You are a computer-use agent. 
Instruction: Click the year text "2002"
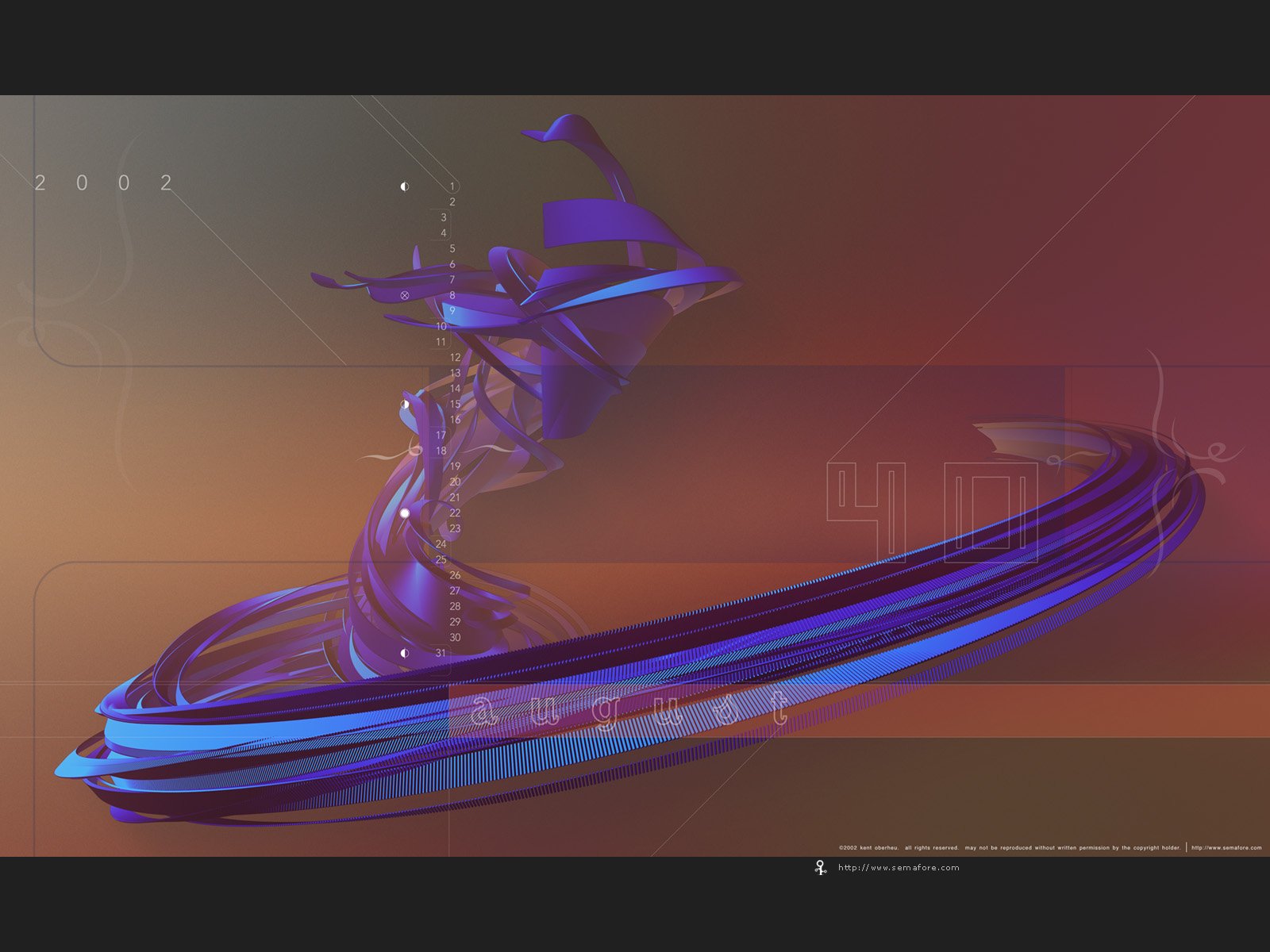point(104,182)
